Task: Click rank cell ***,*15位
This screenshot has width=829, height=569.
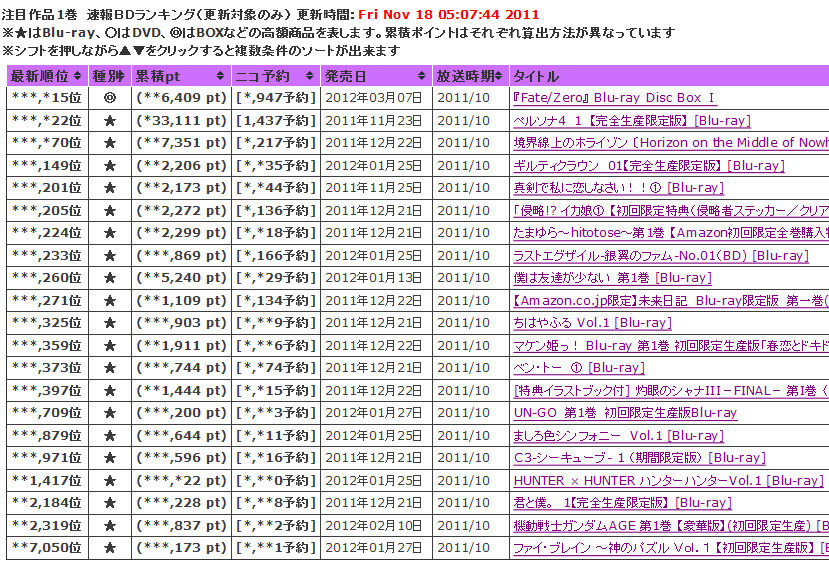Action: click(x=47, y=98)
